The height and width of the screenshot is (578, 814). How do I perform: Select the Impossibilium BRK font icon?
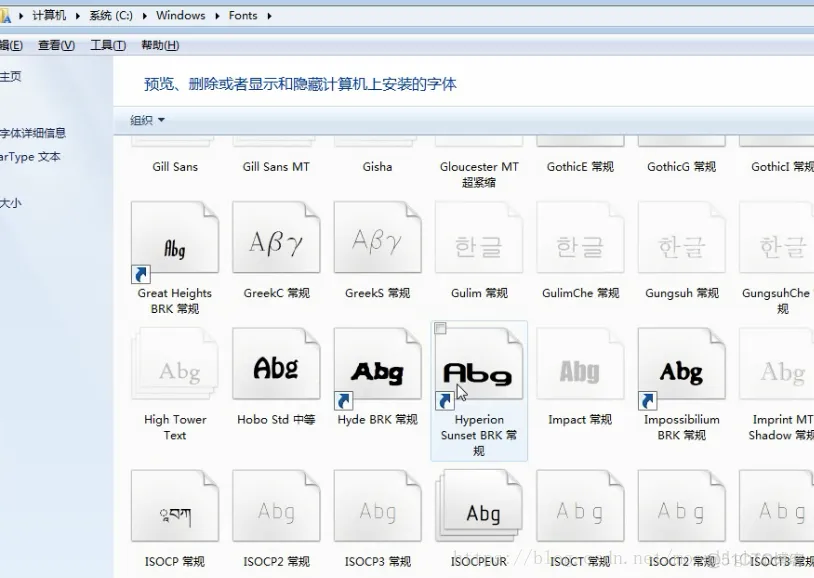click(681, 364)
